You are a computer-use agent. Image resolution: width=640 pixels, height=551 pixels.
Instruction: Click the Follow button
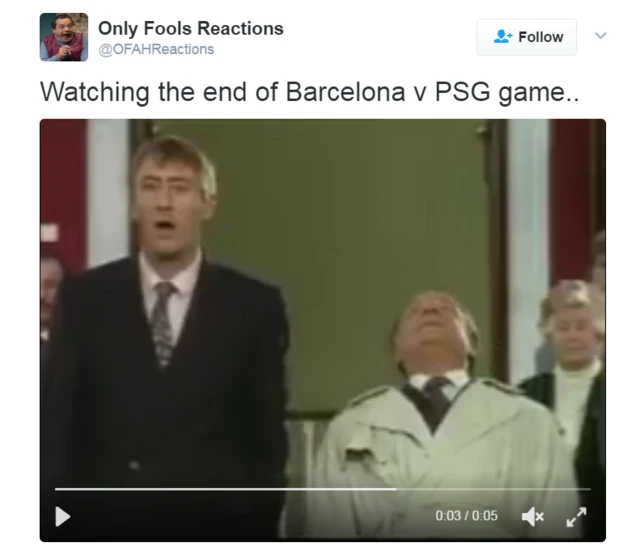tap(527, 37)
